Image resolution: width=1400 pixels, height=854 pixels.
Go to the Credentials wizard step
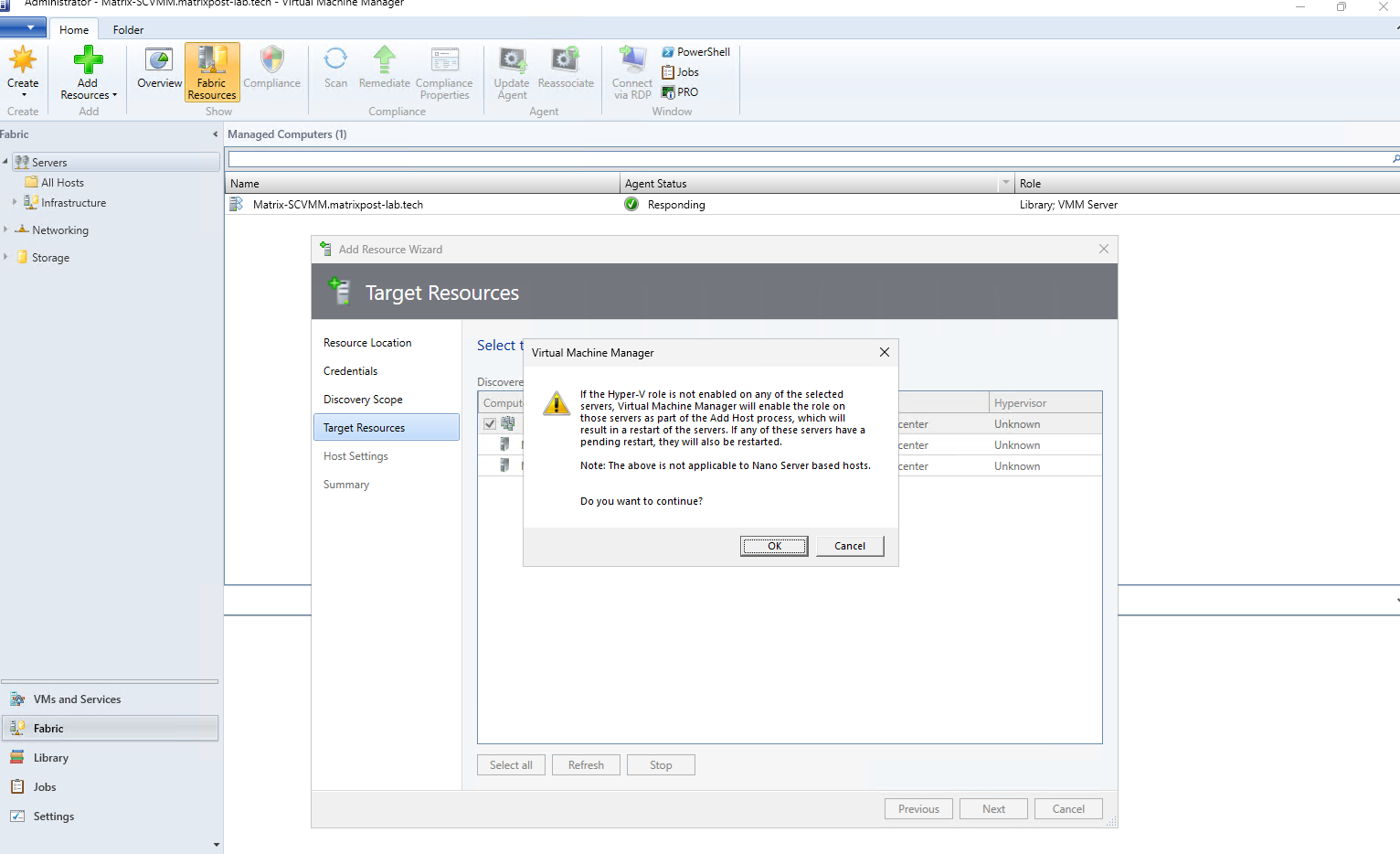[350, 371]
